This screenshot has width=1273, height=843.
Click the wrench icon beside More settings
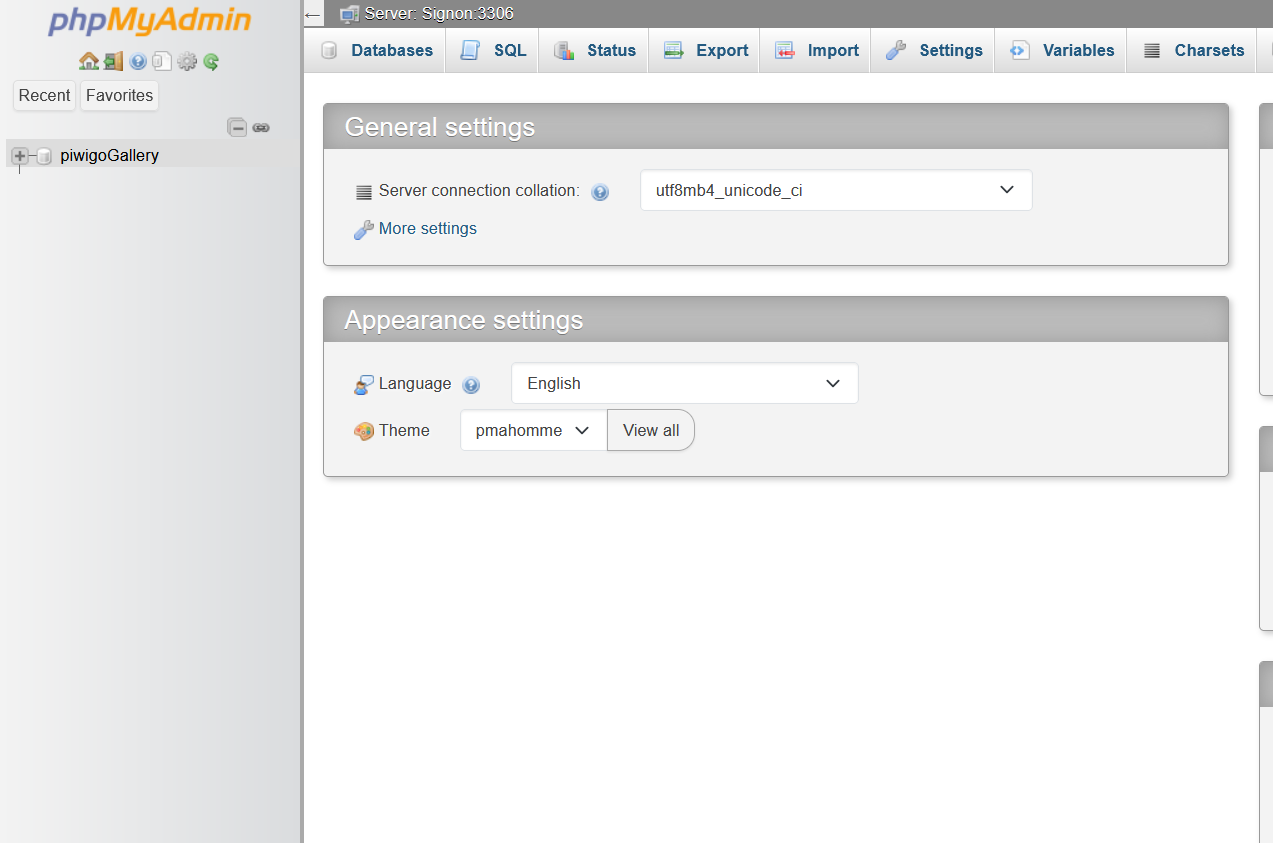(x=364, y=230)
